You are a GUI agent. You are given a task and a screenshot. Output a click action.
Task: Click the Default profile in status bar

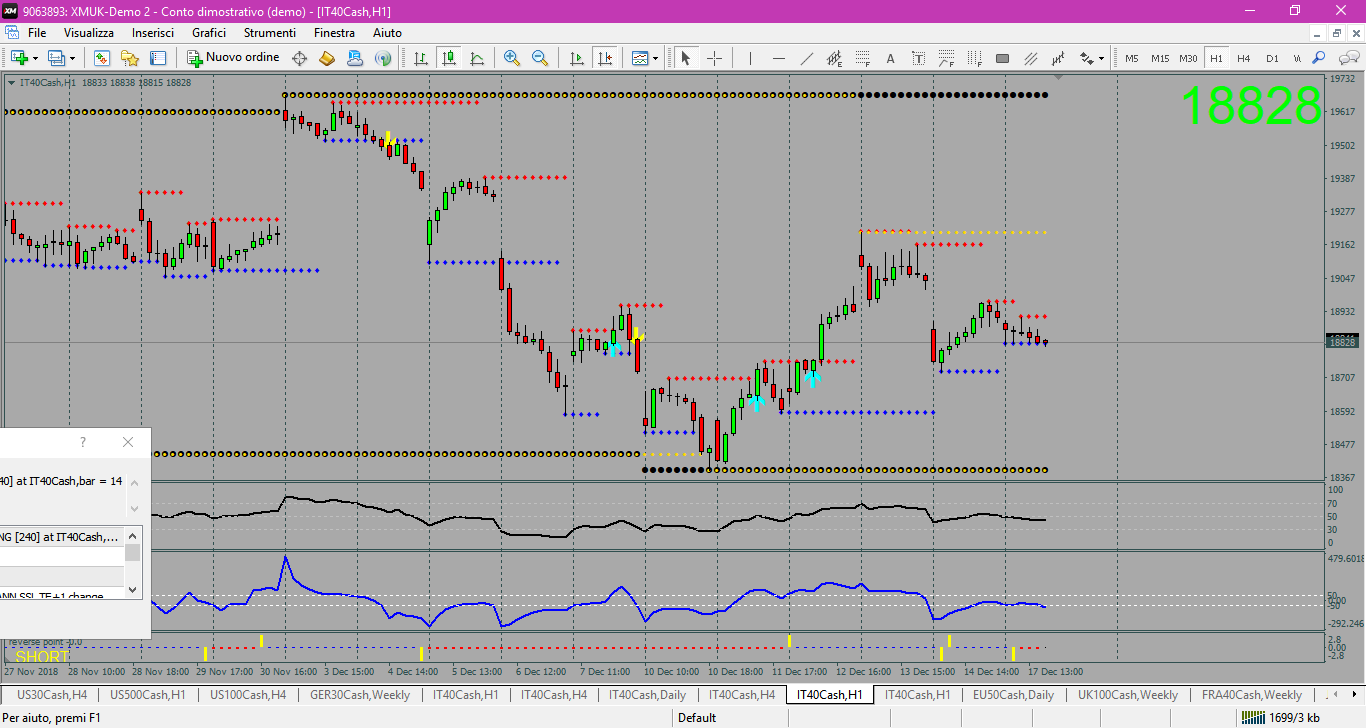coord(697,717)
